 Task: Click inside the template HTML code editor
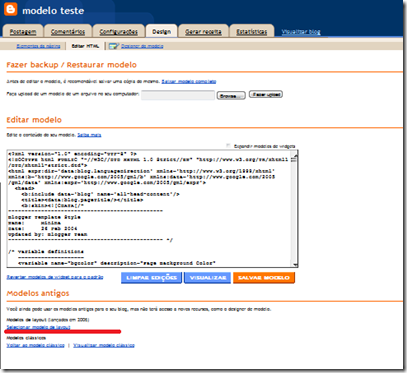149,209
